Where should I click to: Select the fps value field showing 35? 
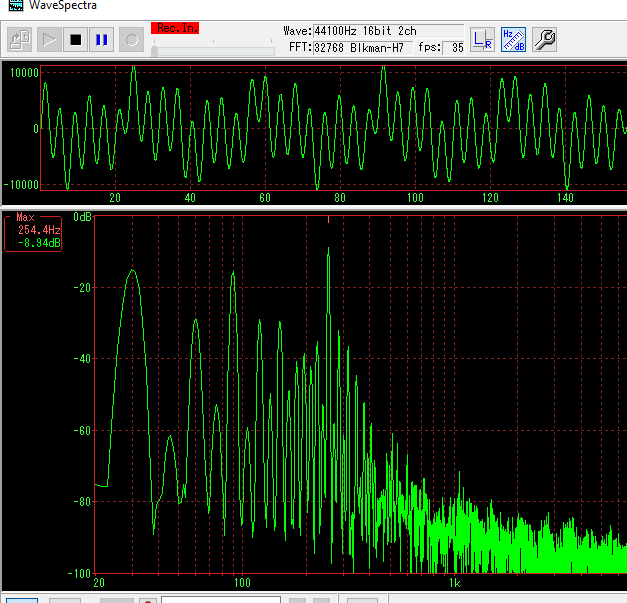(454, 48)
